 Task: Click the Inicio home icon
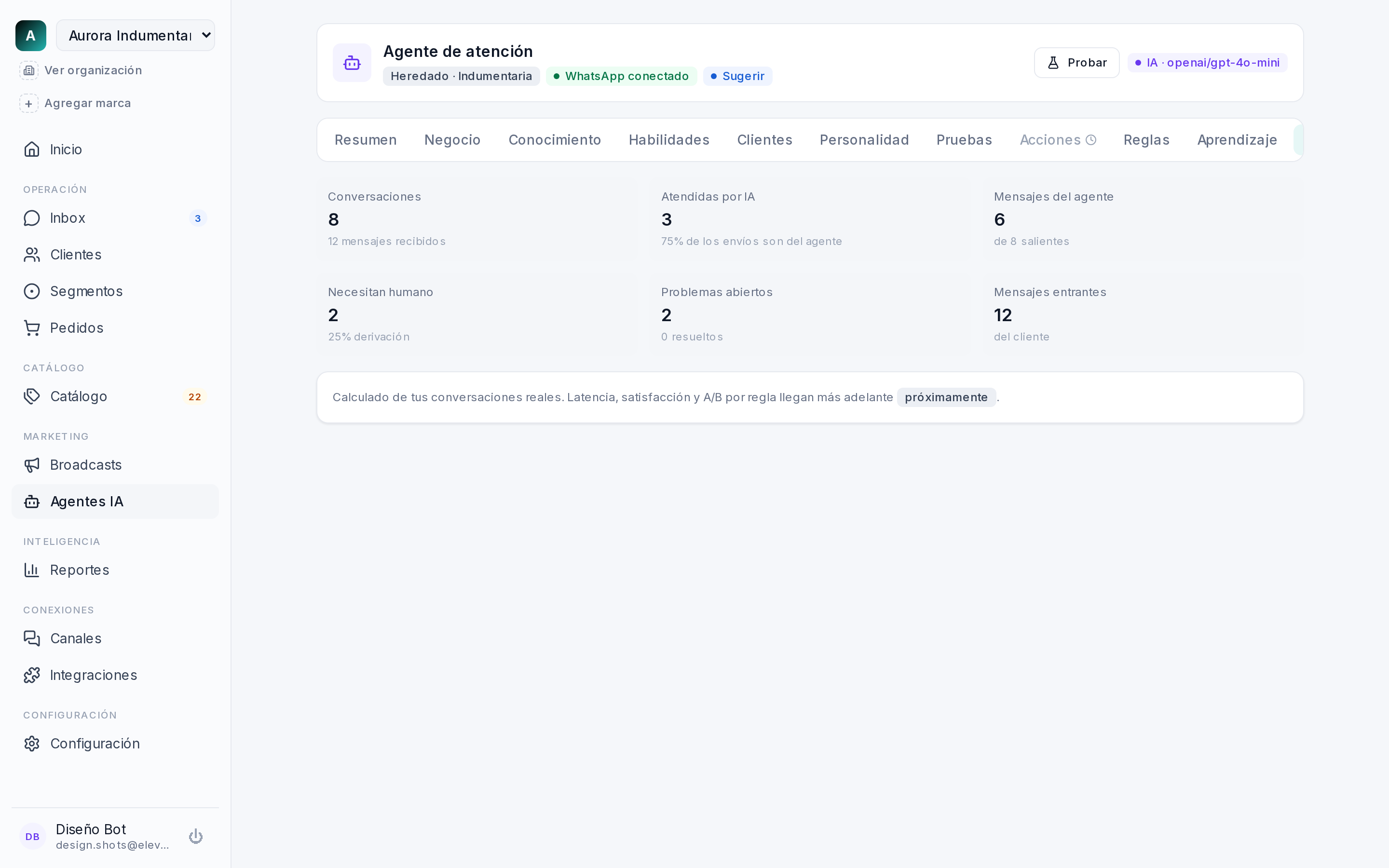click(x=32, y=149)
